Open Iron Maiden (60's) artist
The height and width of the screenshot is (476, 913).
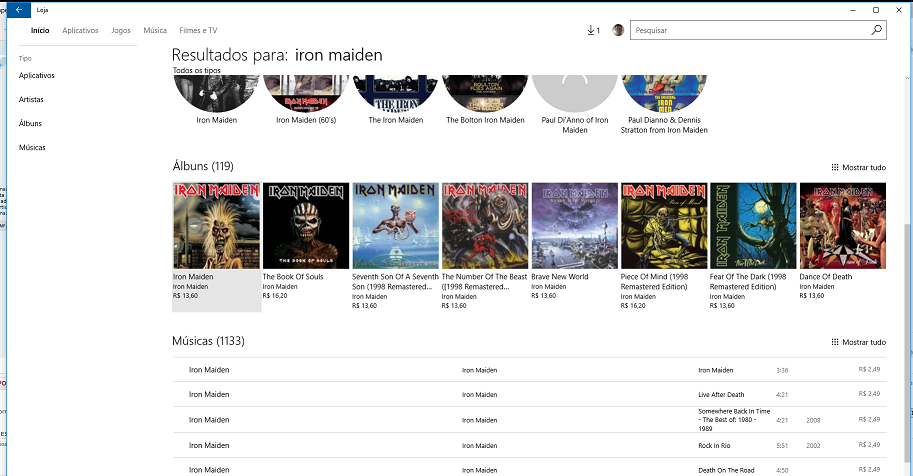(306, 93)
